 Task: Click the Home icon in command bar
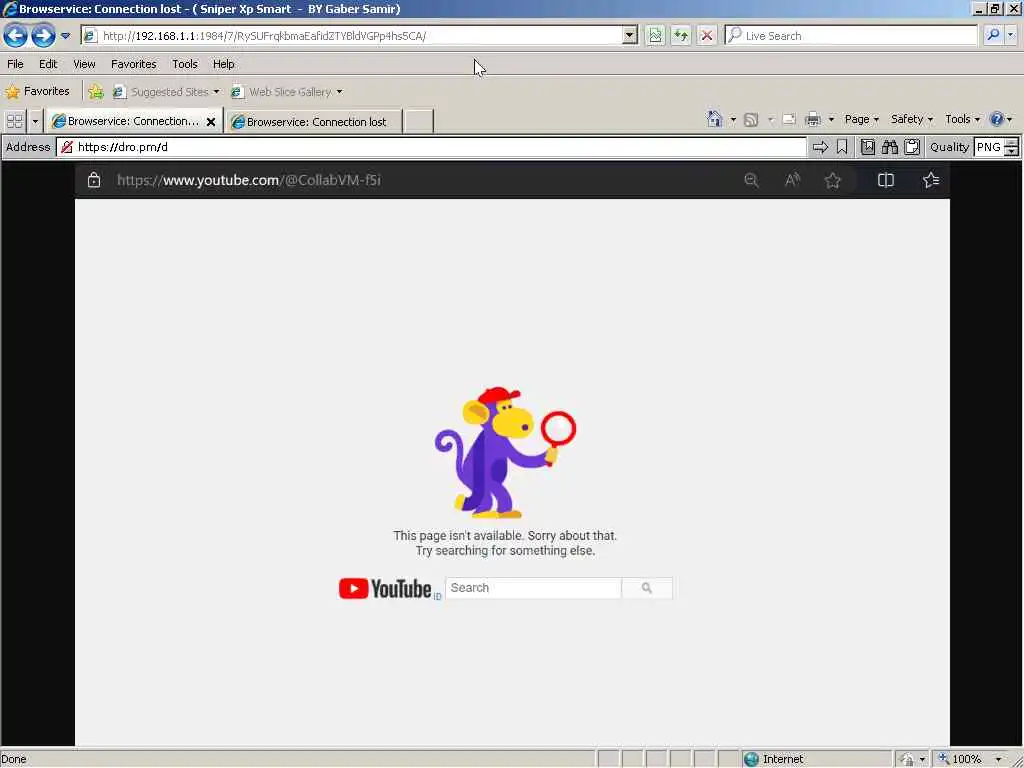(714, 119)
